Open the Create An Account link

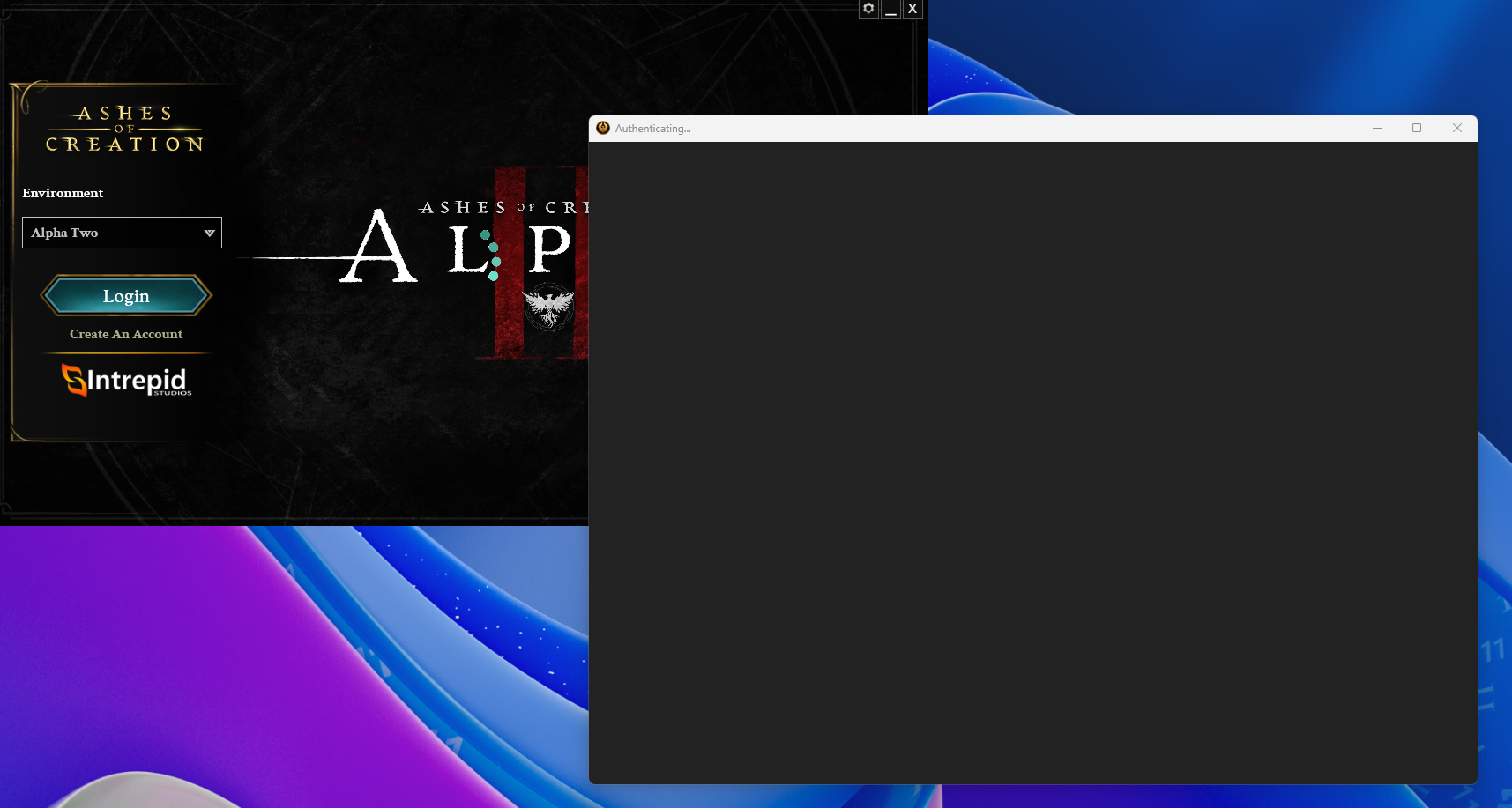(x=126, y=334)
